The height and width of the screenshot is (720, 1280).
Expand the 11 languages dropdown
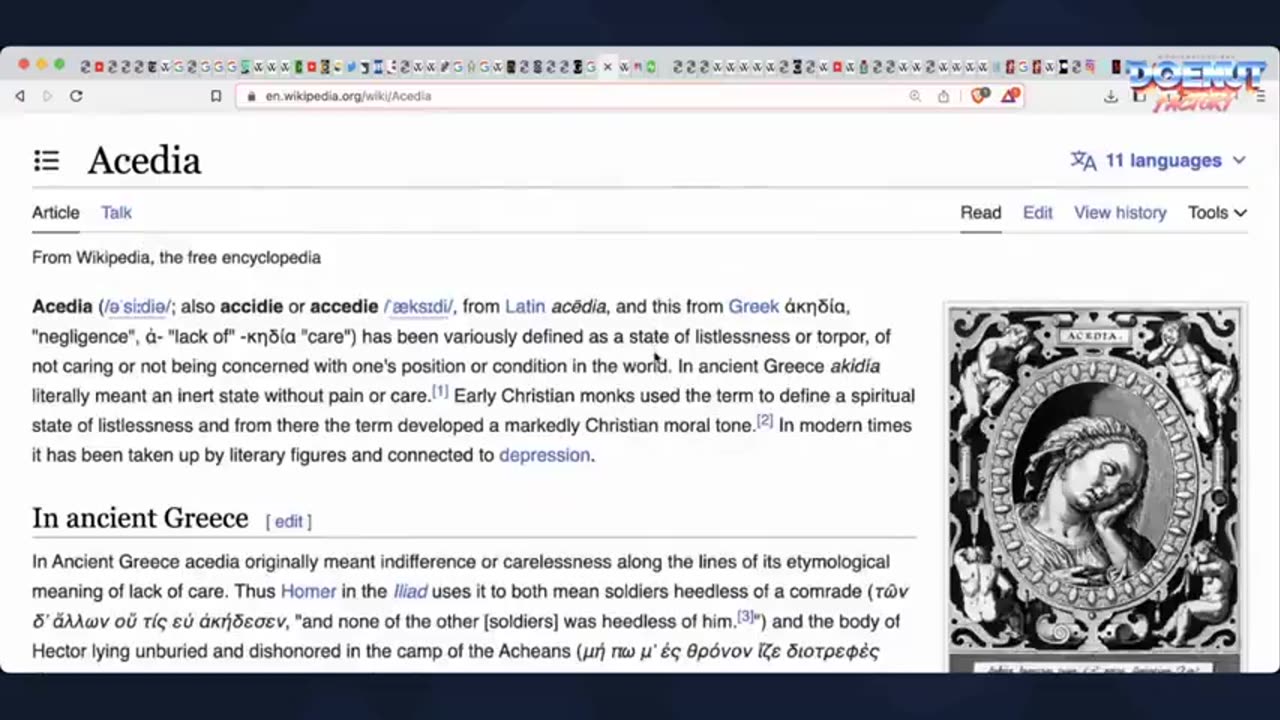pyautogui.click(x=1158, y=160)
